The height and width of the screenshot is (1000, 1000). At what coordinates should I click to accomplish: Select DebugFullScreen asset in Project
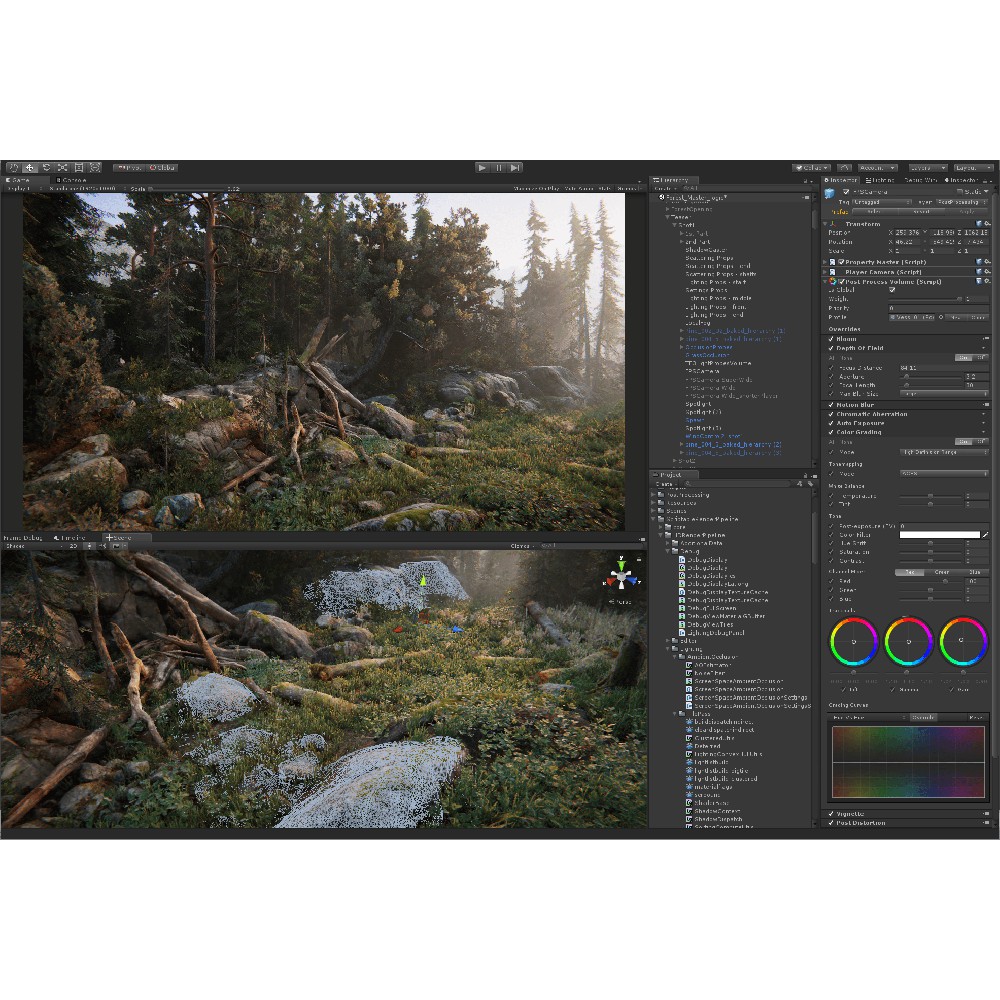tap(710, 608)
